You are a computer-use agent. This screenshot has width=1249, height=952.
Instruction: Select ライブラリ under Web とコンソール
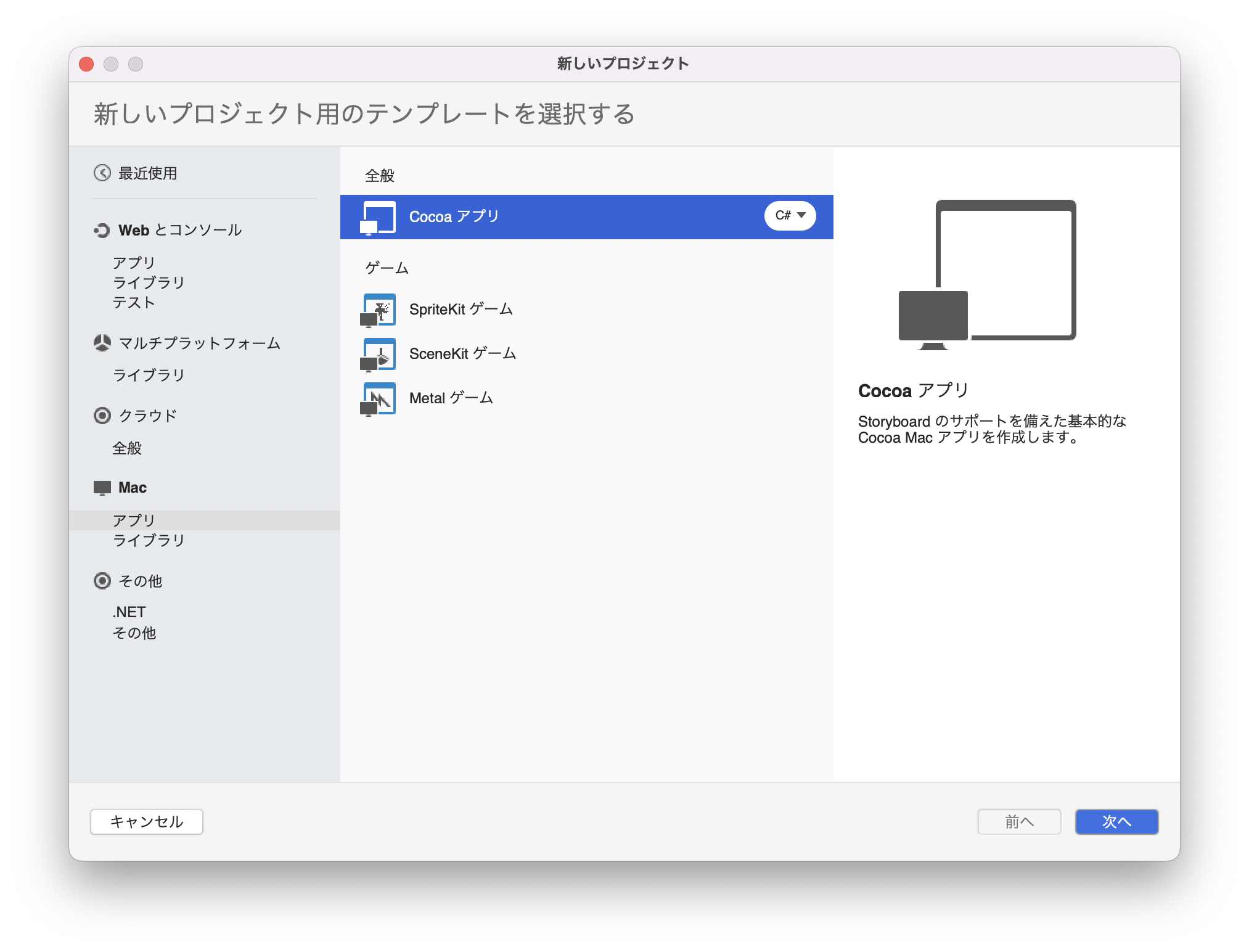point(149,282)
